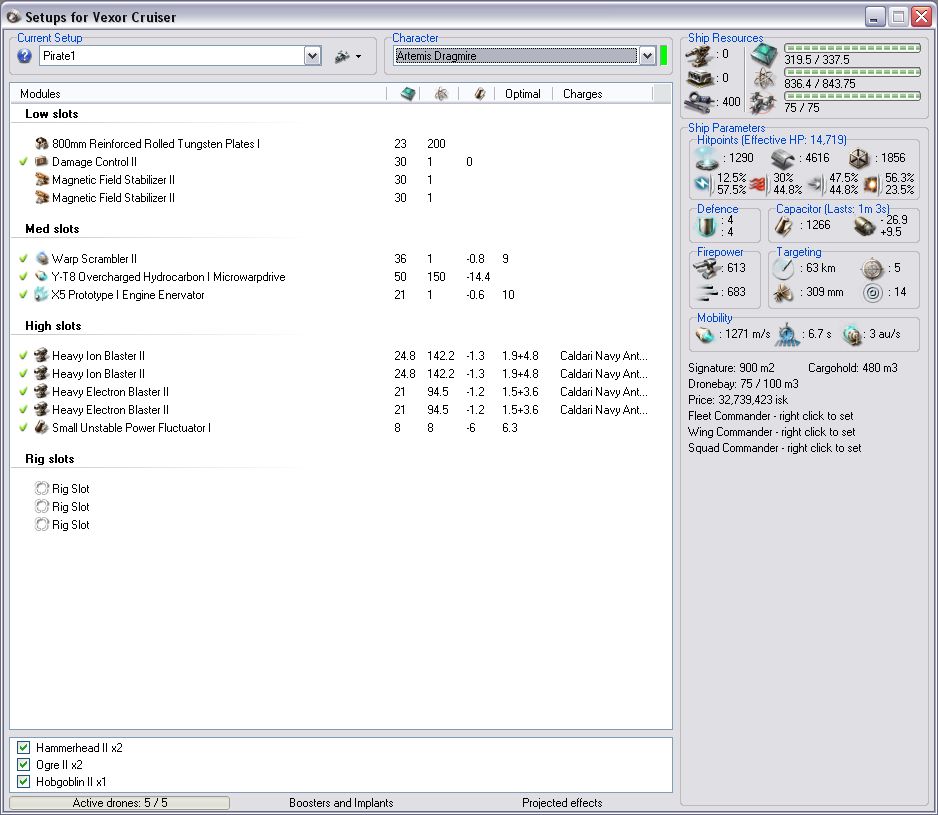Viewport: 938px width, 815px height.
Task: Click the green character status indicator
Action: [x=663, y=56]
